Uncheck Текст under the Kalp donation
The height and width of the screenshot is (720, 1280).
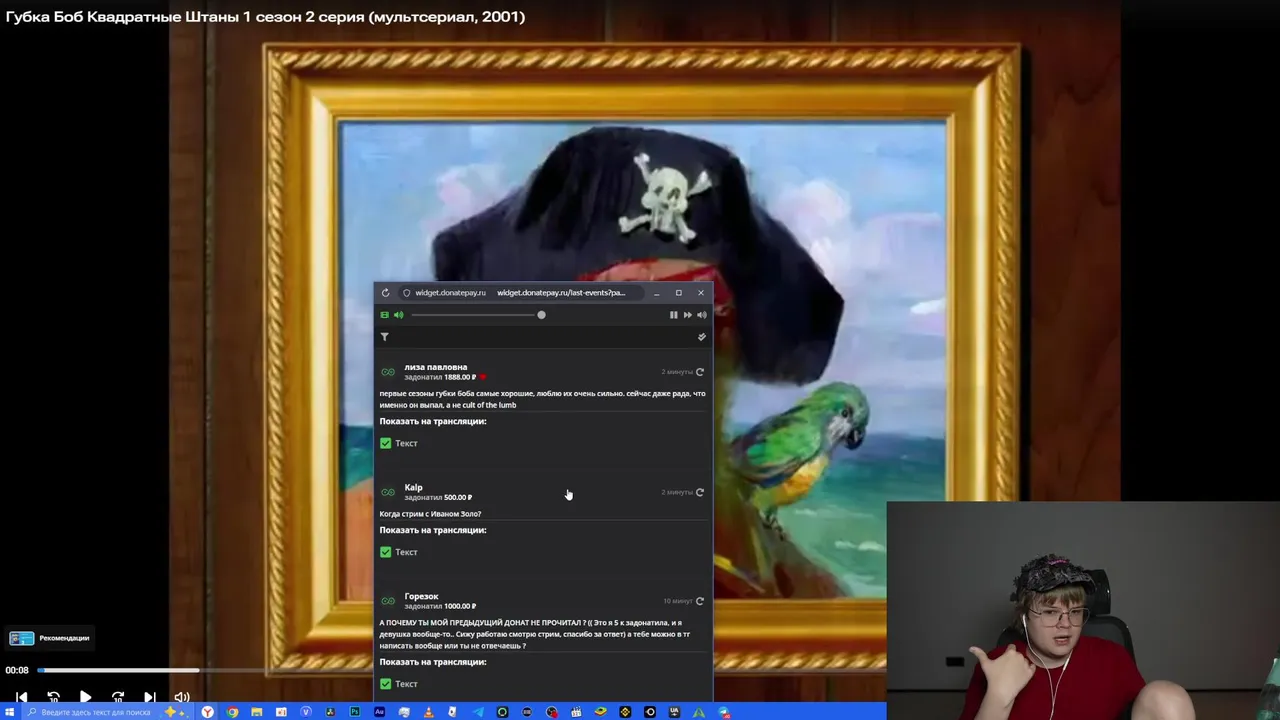click(x=385, y=552)
